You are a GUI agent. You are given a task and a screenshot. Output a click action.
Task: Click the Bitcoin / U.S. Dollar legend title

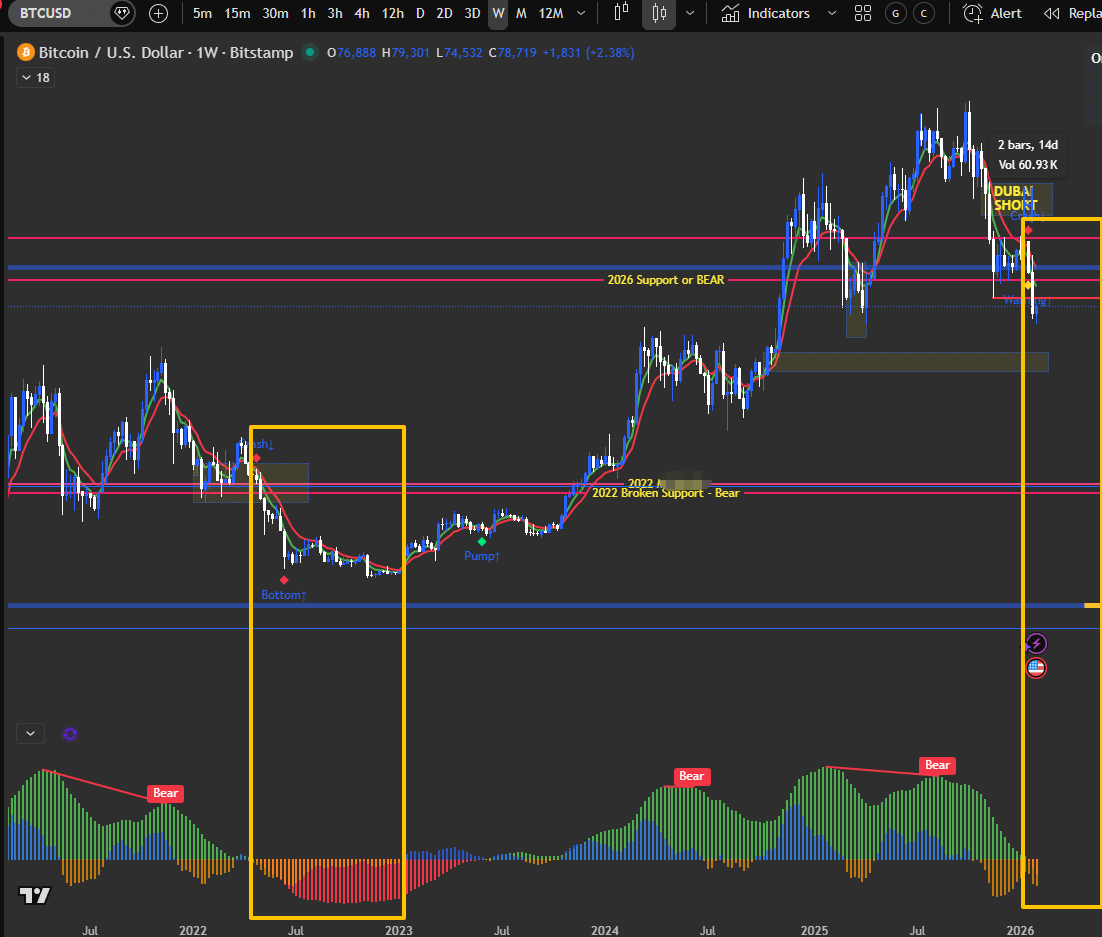(x=166, y=53)
